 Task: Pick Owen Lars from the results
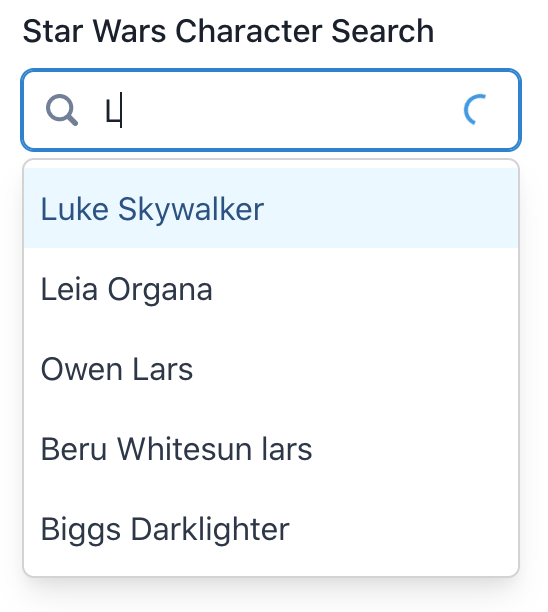click(x=271, y=369)
